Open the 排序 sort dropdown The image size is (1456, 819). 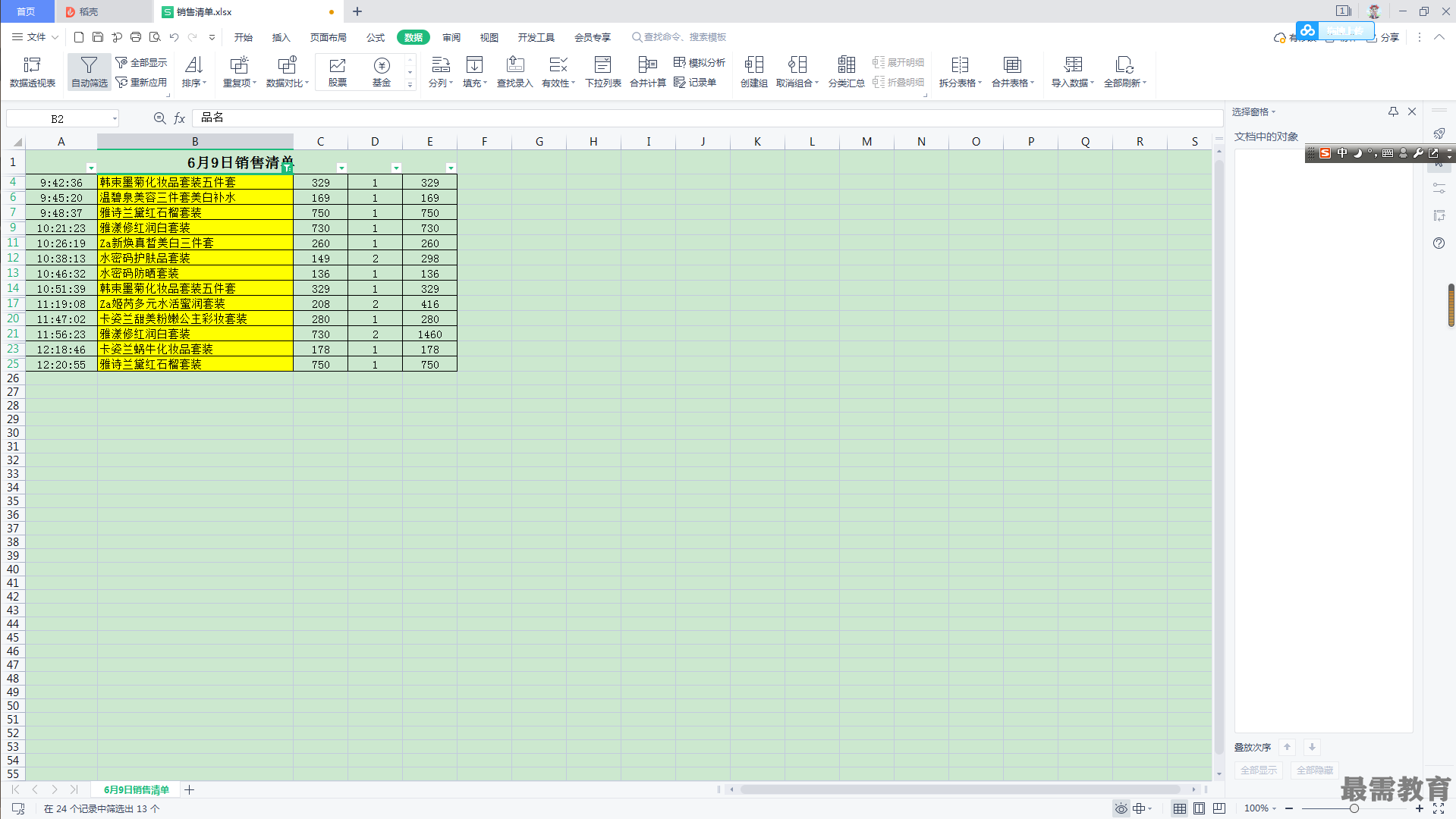[194, 72]
